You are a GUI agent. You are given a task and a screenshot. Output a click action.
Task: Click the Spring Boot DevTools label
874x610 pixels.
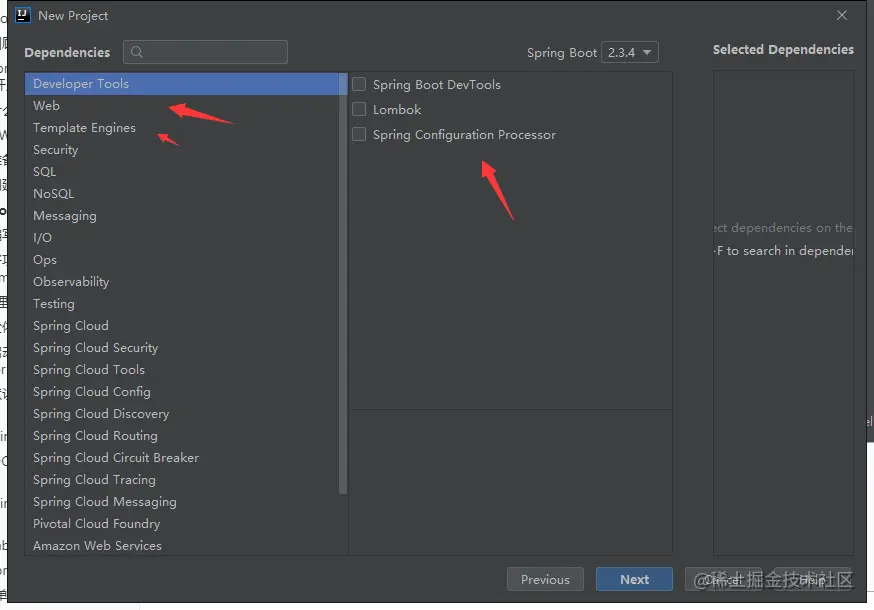(436, 85)
